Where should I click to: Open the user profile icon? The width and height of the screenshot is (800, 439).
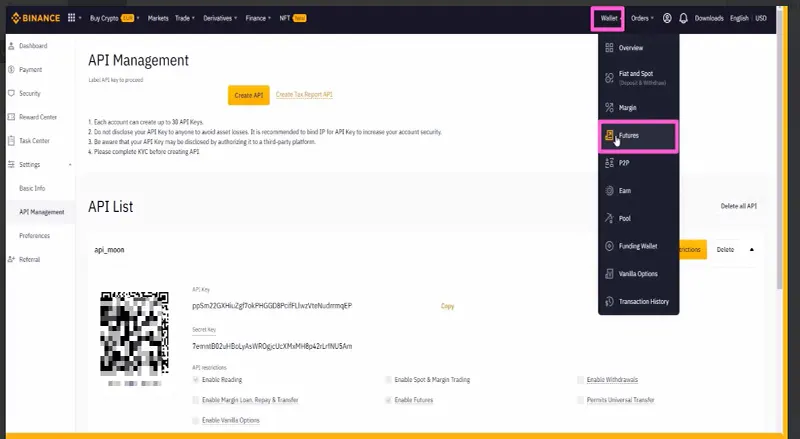point(667,18)
